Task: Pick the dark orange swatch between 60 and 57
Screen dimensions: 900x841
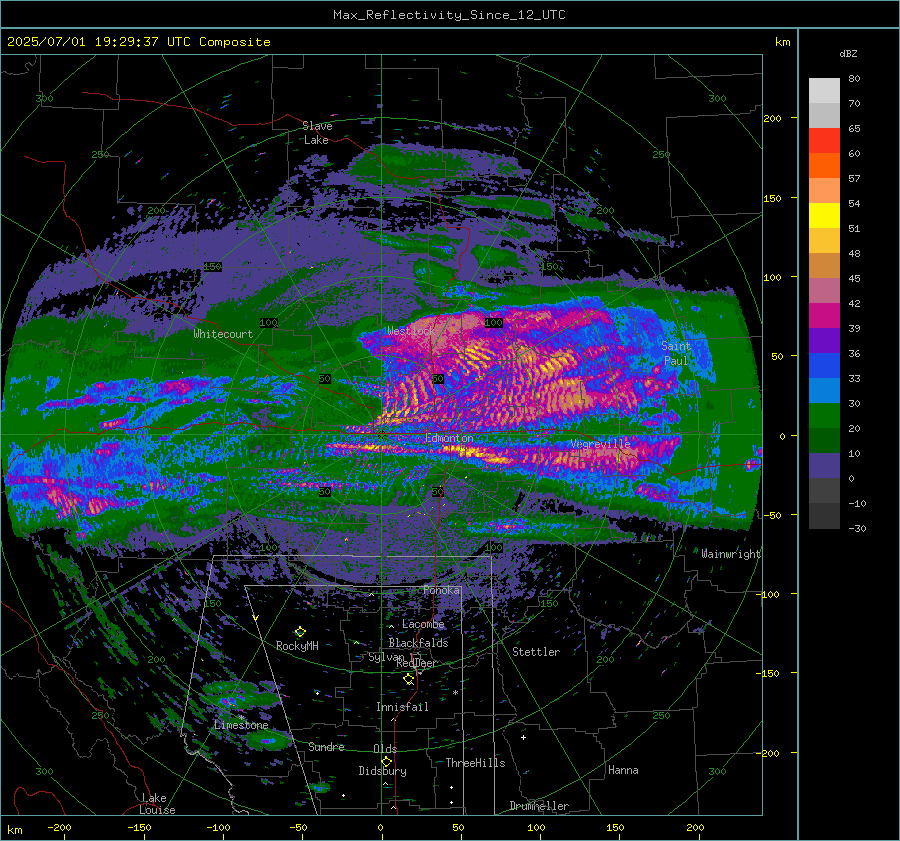Action: [824, 165]
